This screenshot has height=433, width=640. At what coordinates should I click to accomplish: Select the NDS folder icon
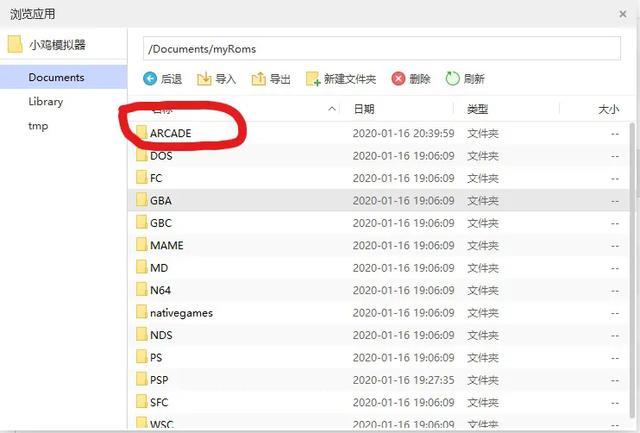[x=142, y=335]
